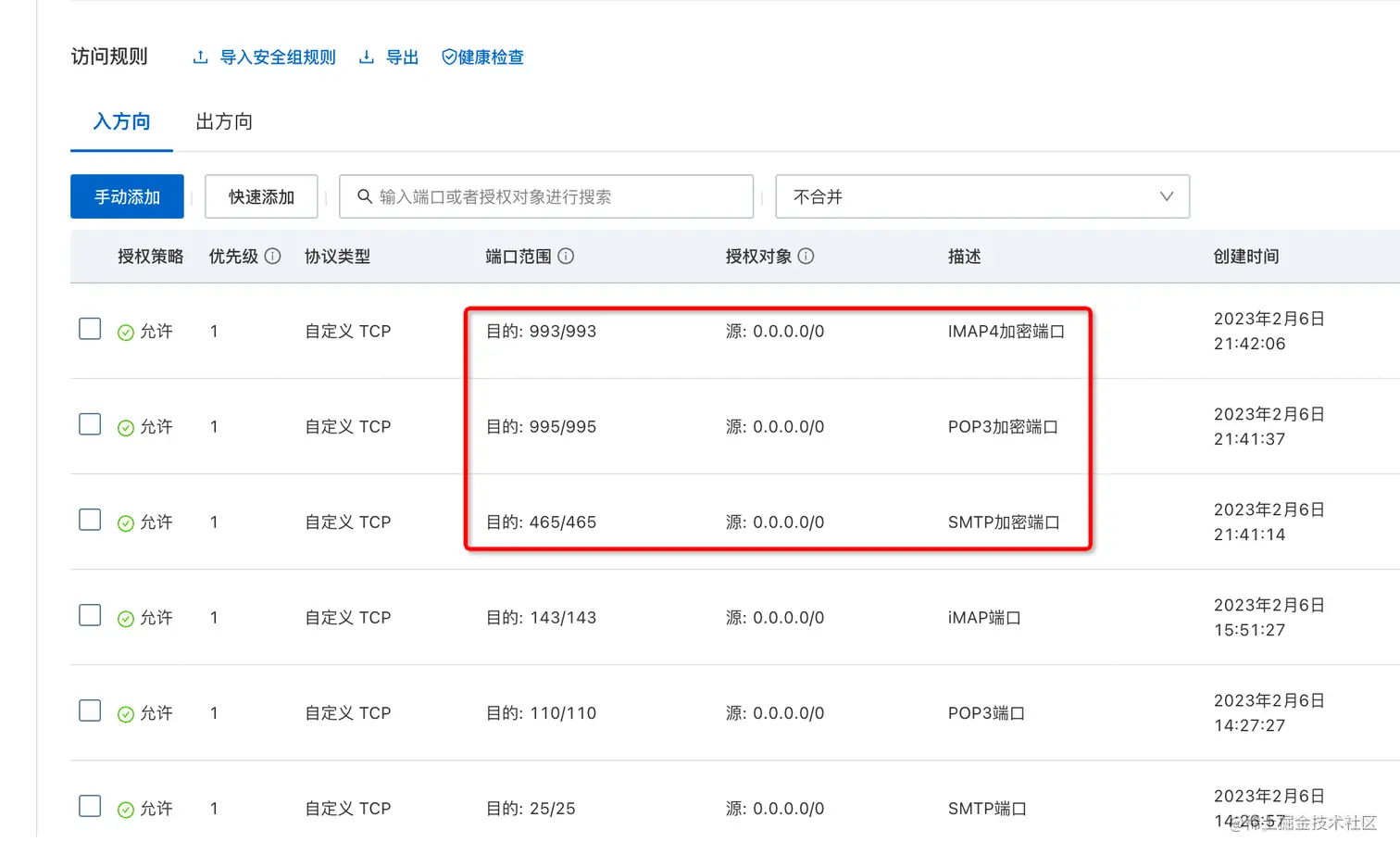Click the allow status icon for port 993
The width and height of the screenshot is (1400, 855).
point(126,333)
